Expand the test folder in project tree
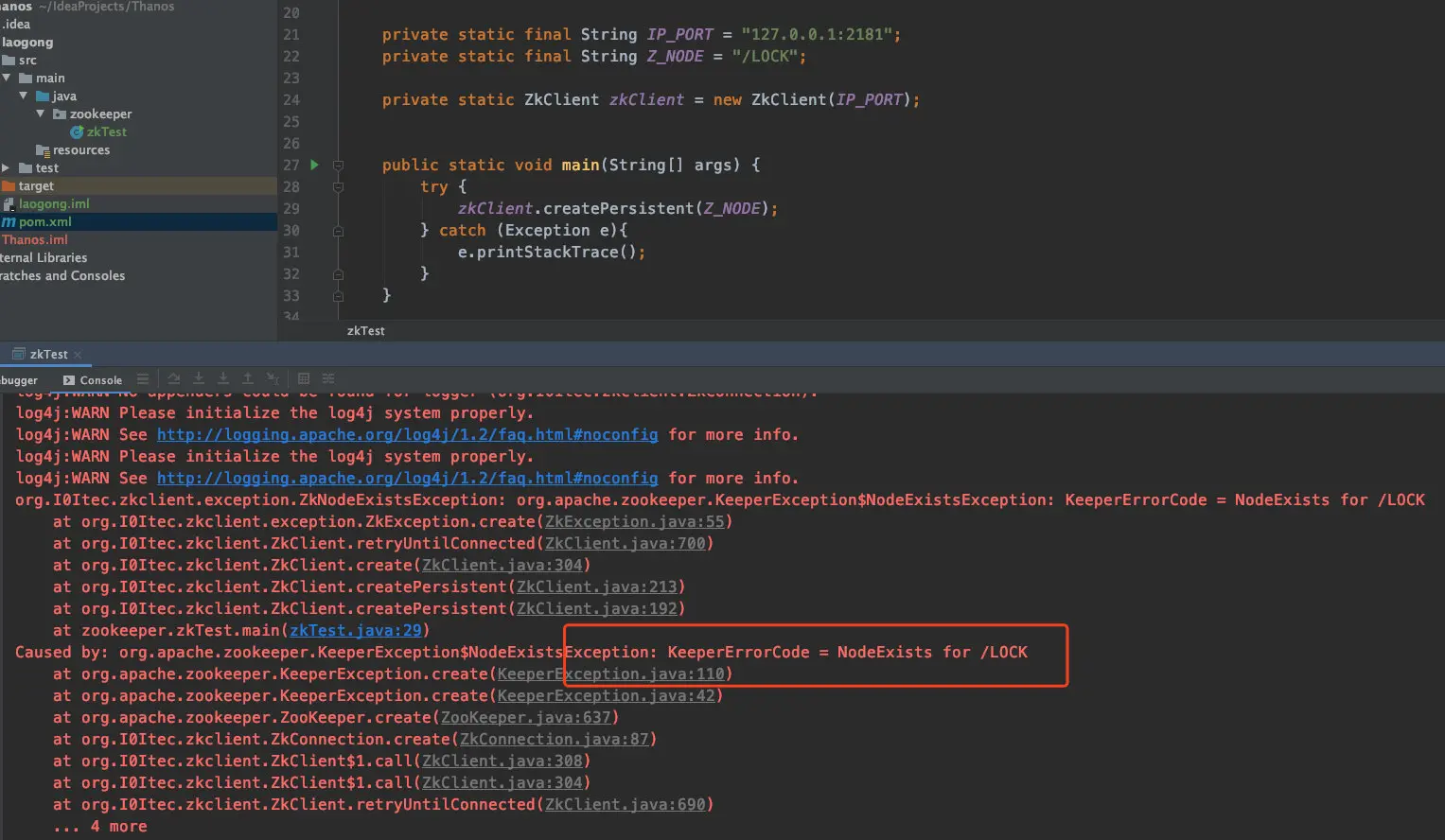The image size is (1445, 840). coord(6,167)
